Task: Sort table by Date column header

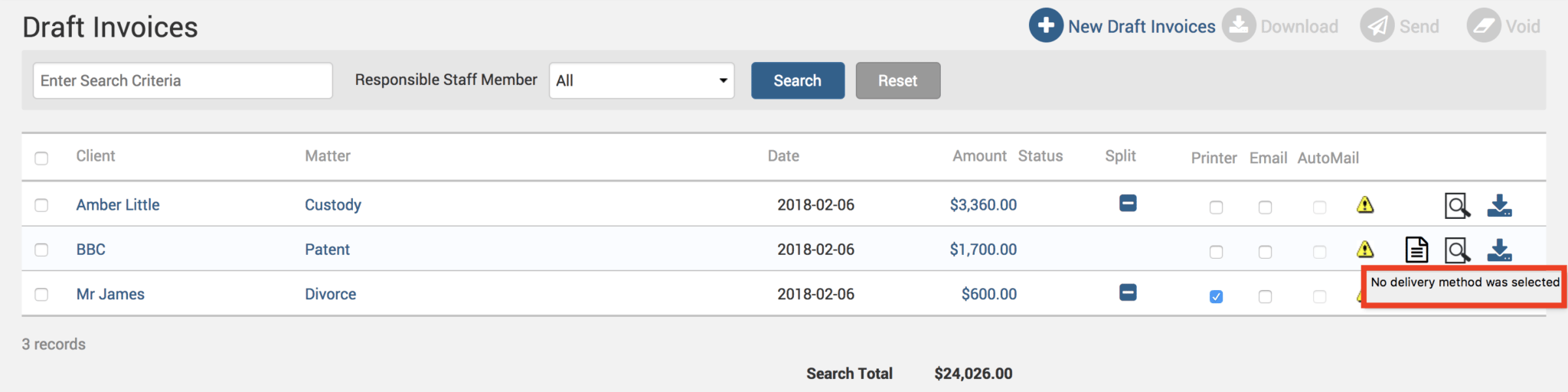Action: (783, 156)
